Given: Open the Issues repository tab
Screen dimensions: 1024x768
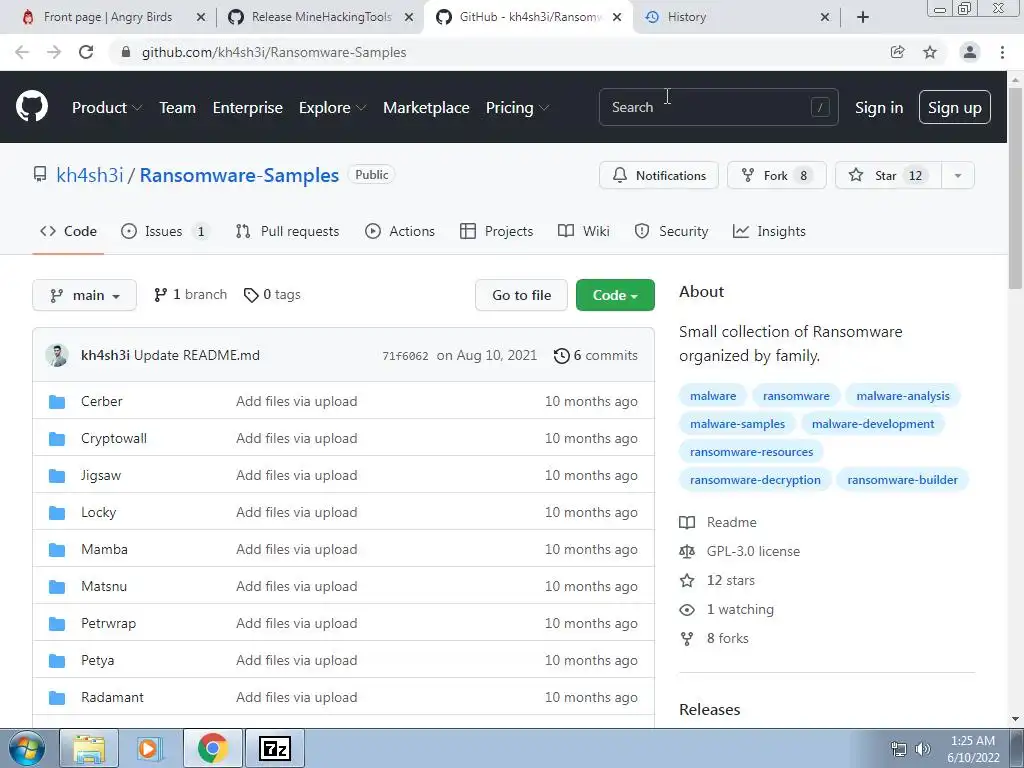Looking at the screenshot, I should coord(165,231).
